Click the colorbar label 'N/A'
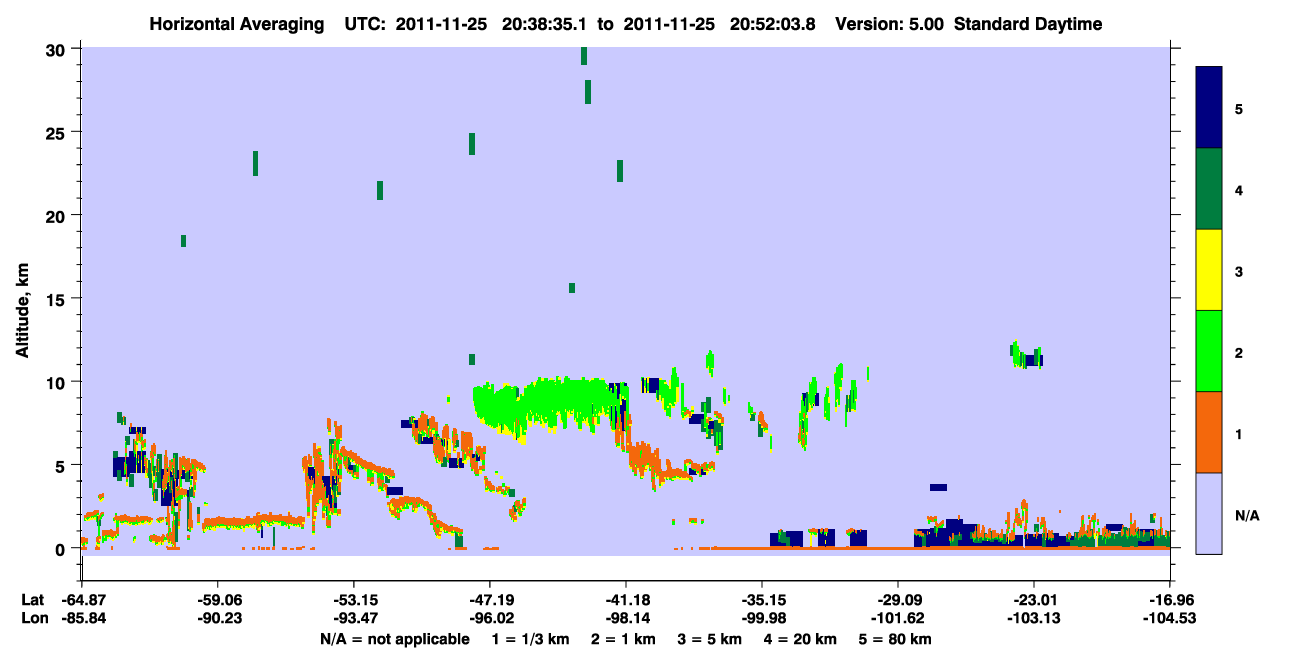 click(1246, 516)
